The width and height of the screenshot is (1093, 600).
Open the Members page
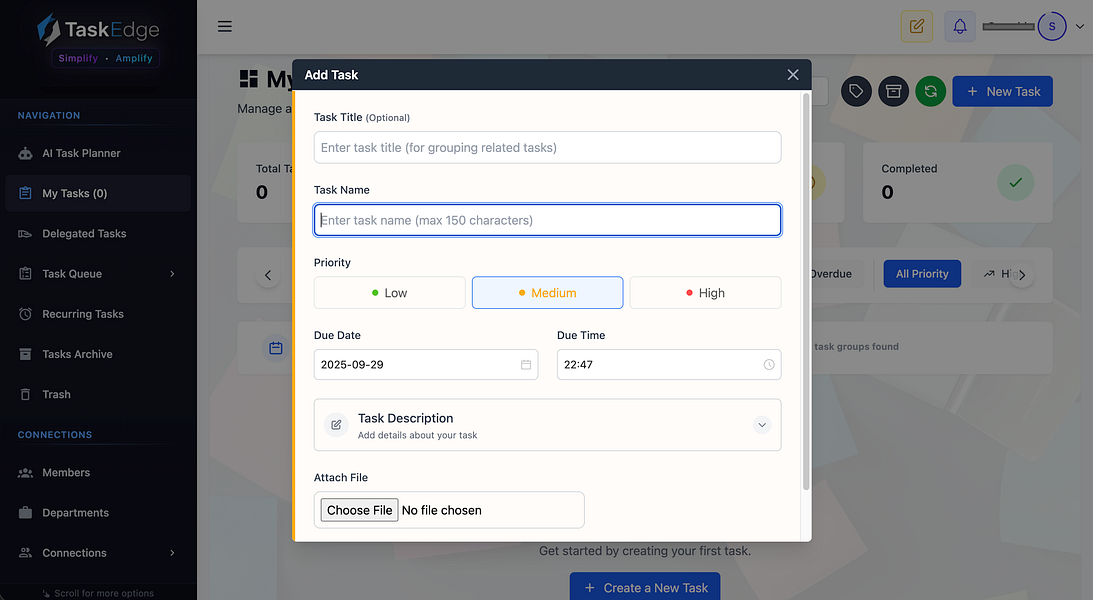pos(98,472)
